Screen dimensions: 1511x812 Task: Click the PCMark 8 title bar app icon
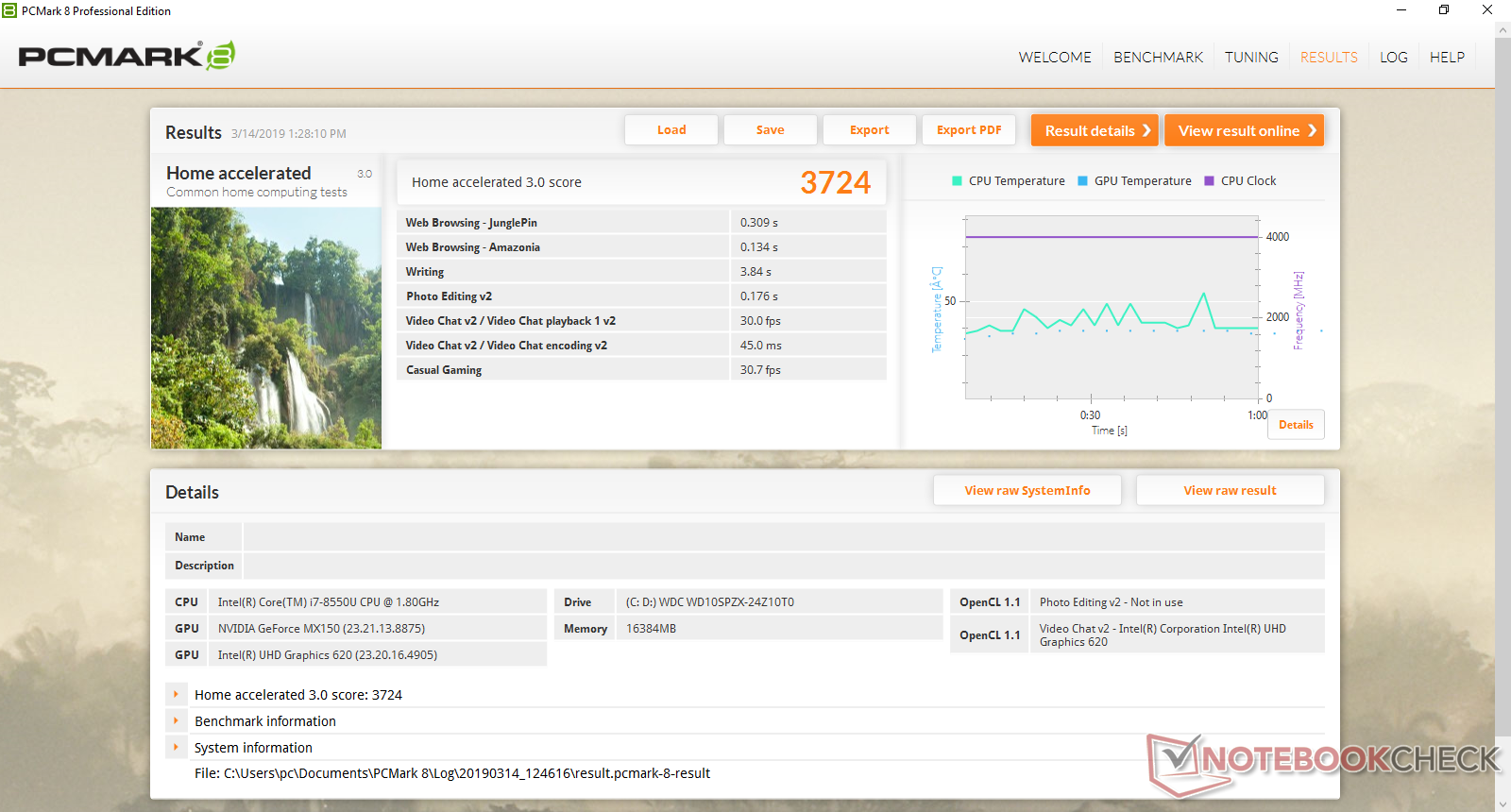(9, 10)
